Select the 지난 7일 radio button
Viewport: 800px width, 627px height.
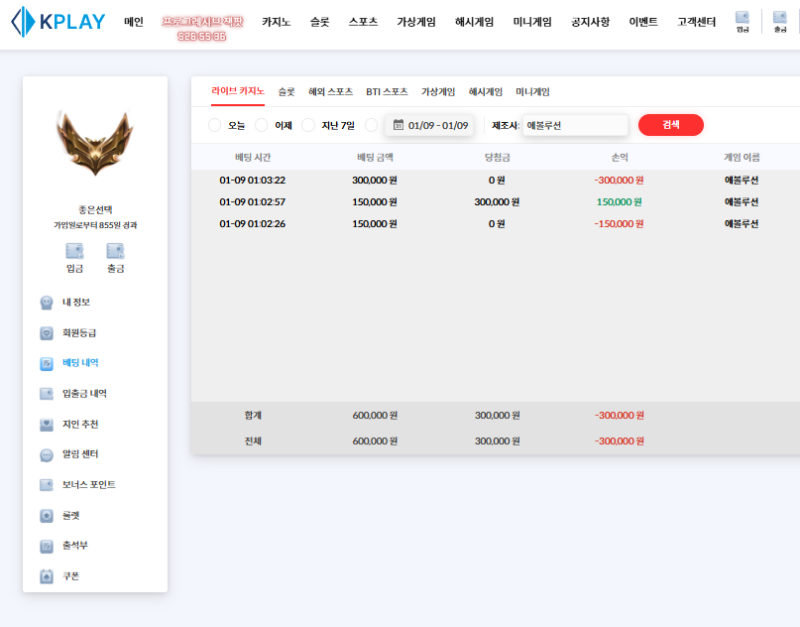[x=308, y=125]
